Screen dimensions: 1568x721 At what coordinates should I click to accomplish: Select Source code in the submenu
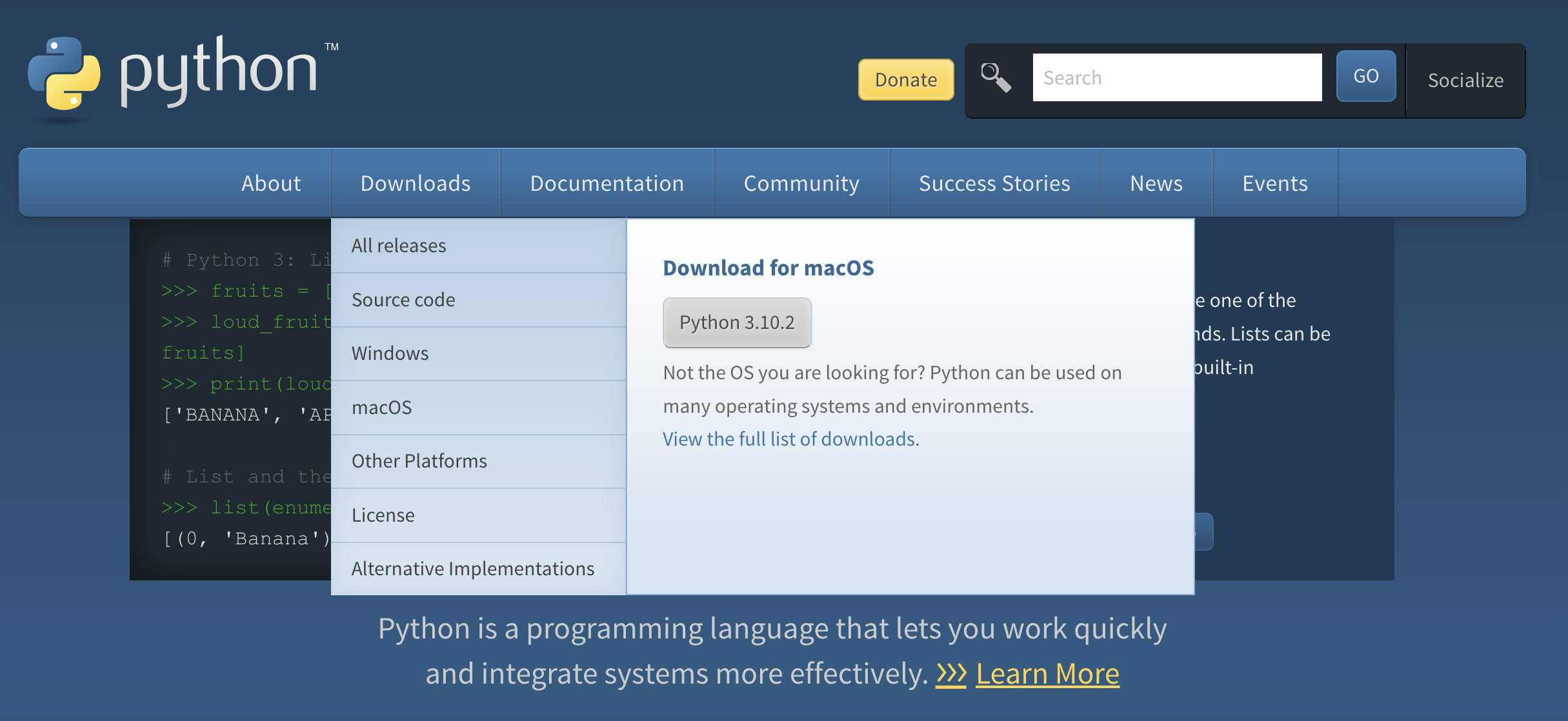coord(403,300)
